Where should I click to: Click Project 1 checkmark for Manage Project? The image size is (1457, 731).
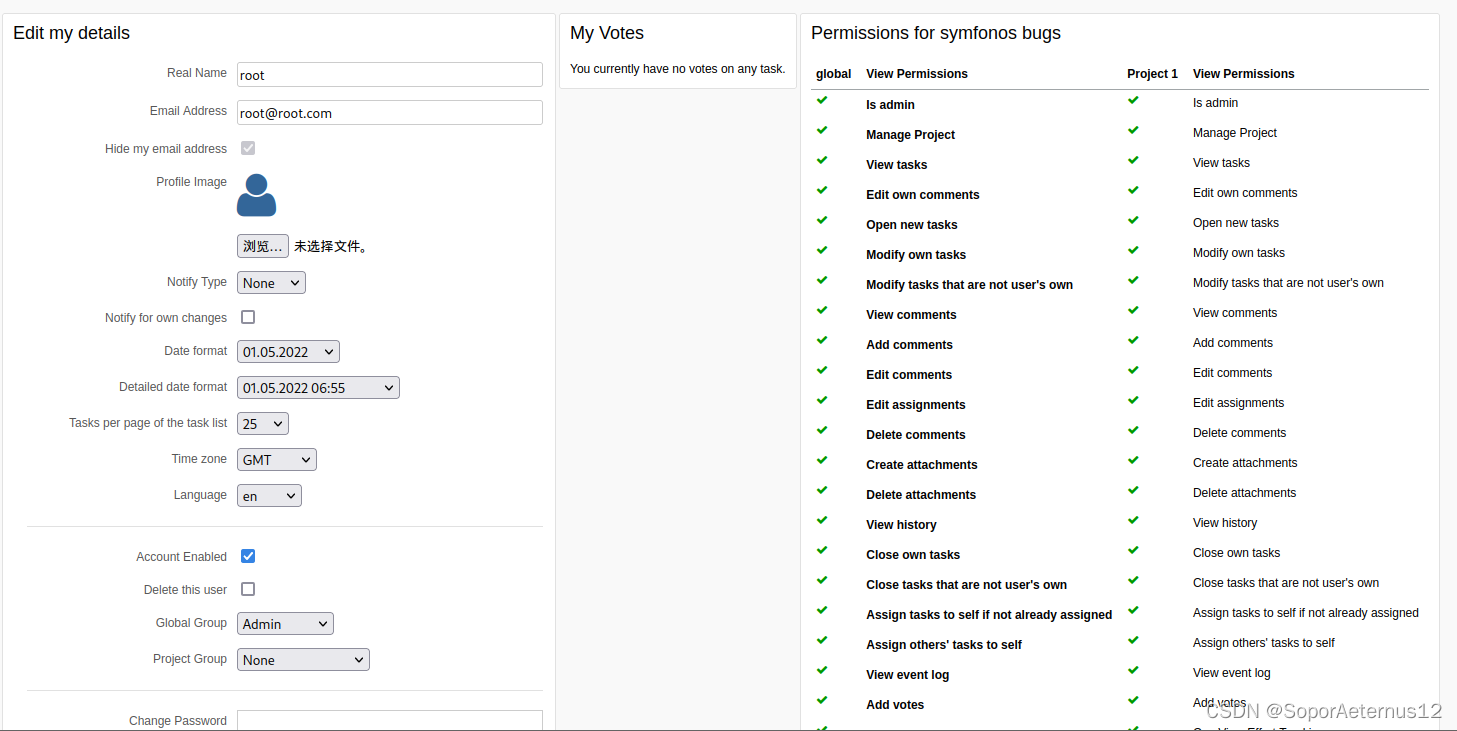[x=1133, y=130]
